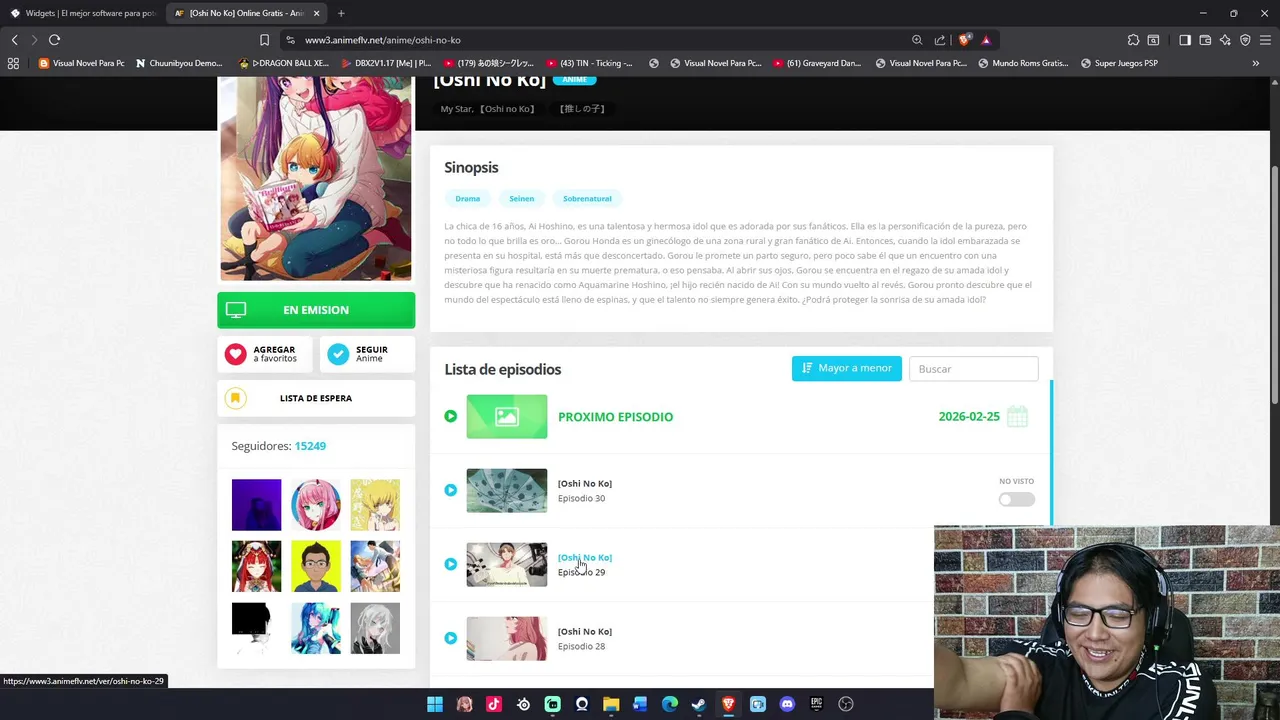This screenshot has width=1280, height=720.
Task: Click the PROXIMO EPISODIO label
Action: point(615,417)
